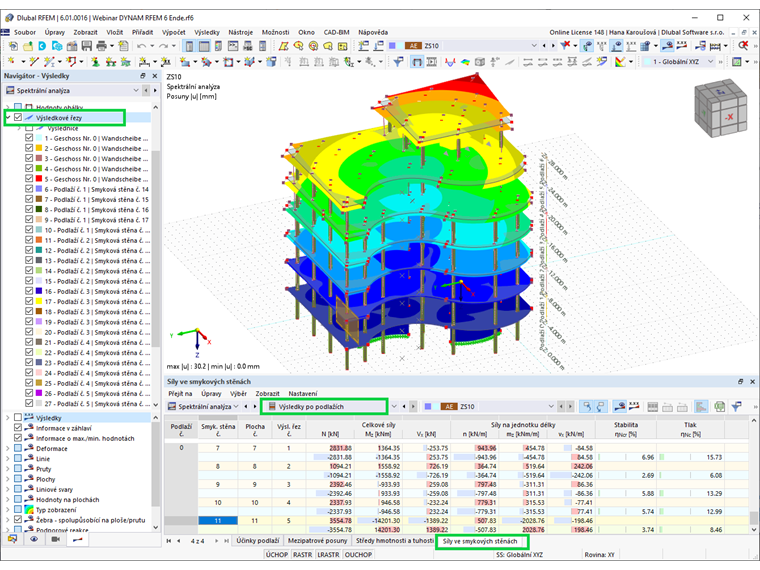Click the color scale rainbow icon
760x570 pixels.
tap(620, 62)
